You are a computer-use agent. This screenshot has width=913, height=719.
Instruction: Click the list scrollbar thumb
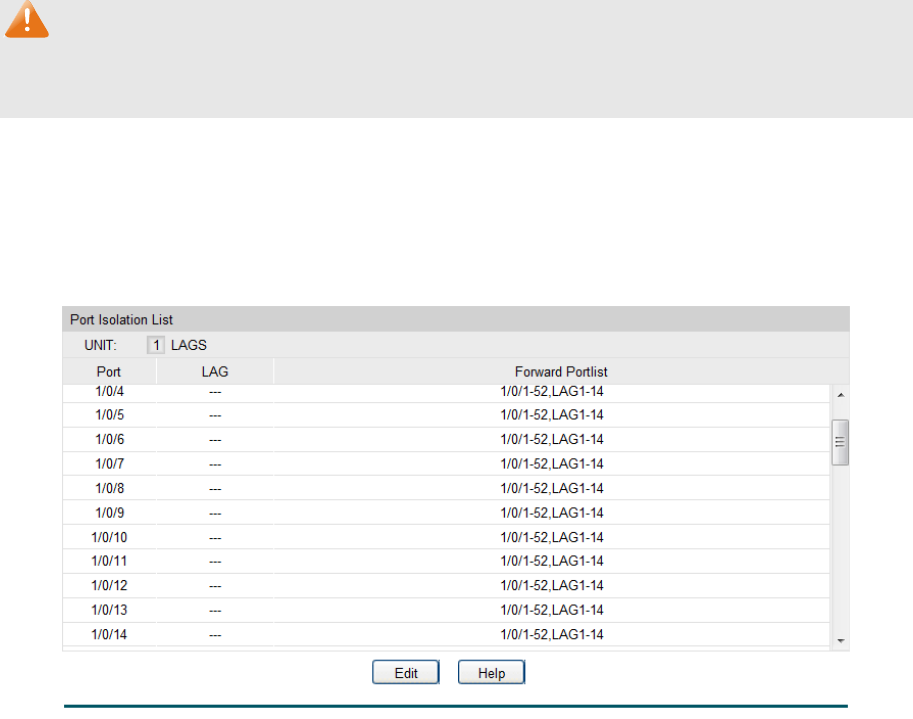click(840, 442)
